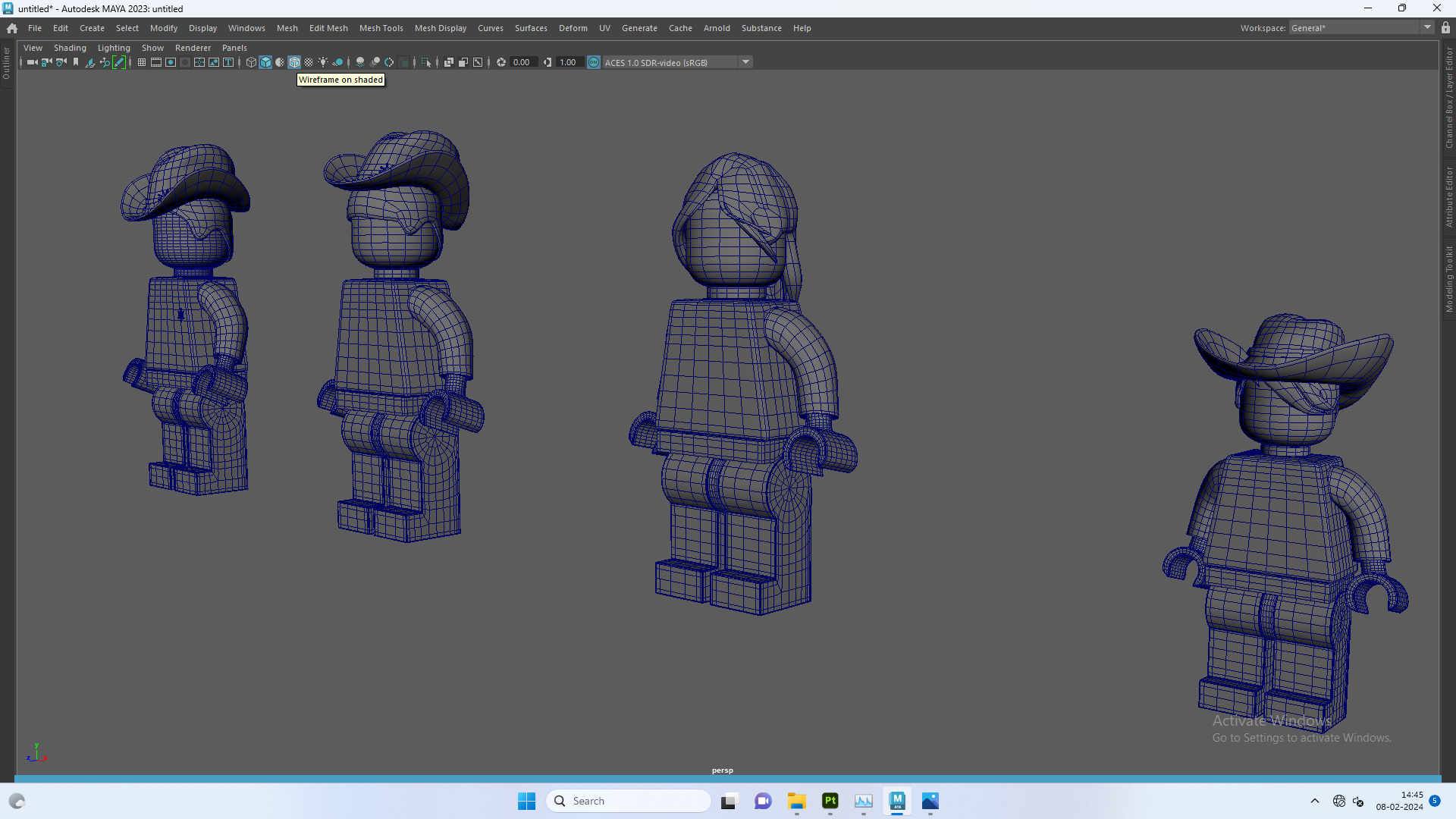Open the panel Renderer menu
The width and height of the screenshot is (1456, 819).
[x=193, y=48]
